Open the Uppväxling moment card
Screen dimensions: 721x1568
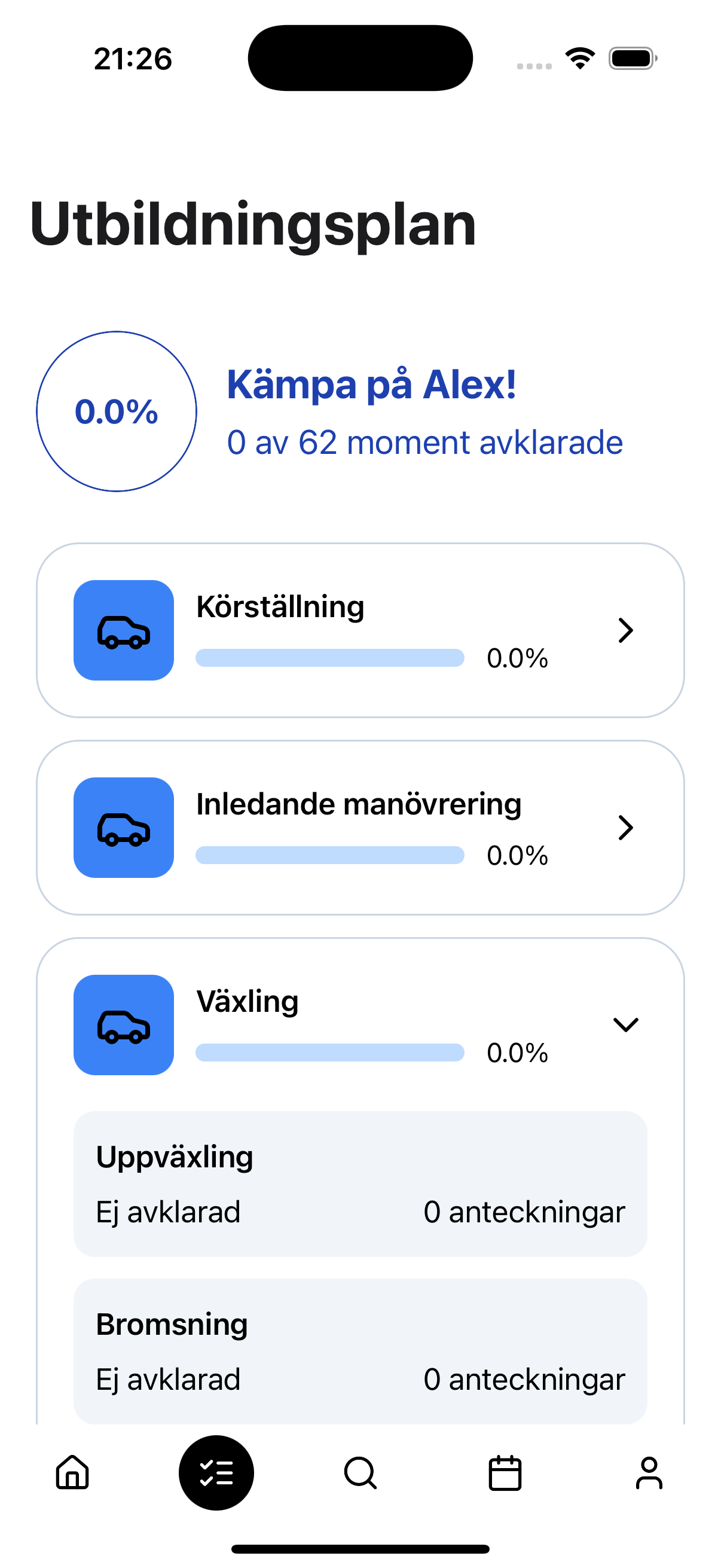pyautogui.click(x=360, y=1183)
